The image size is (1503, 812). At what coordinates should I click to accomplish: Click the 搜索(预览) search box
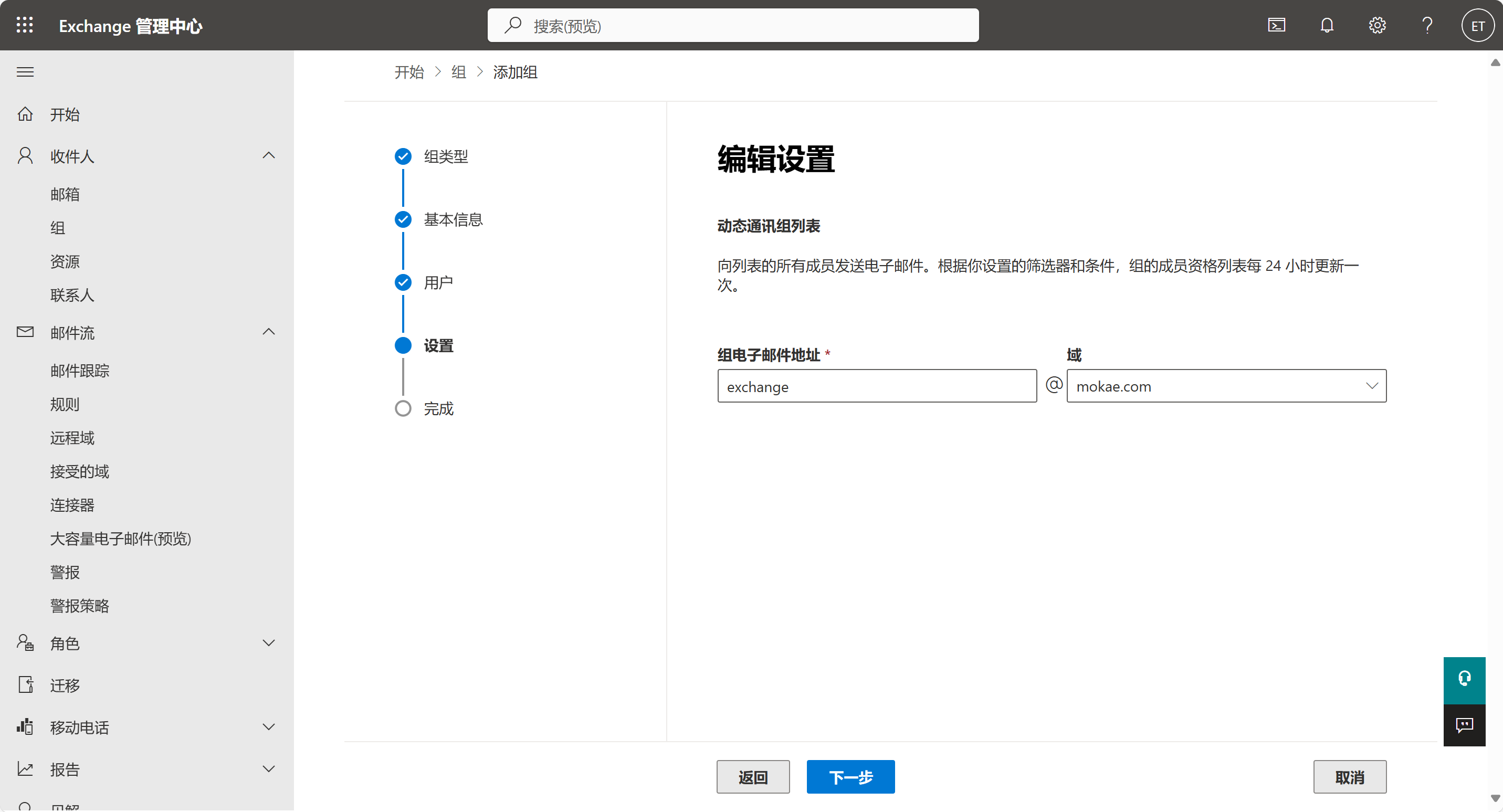[733, 25]
